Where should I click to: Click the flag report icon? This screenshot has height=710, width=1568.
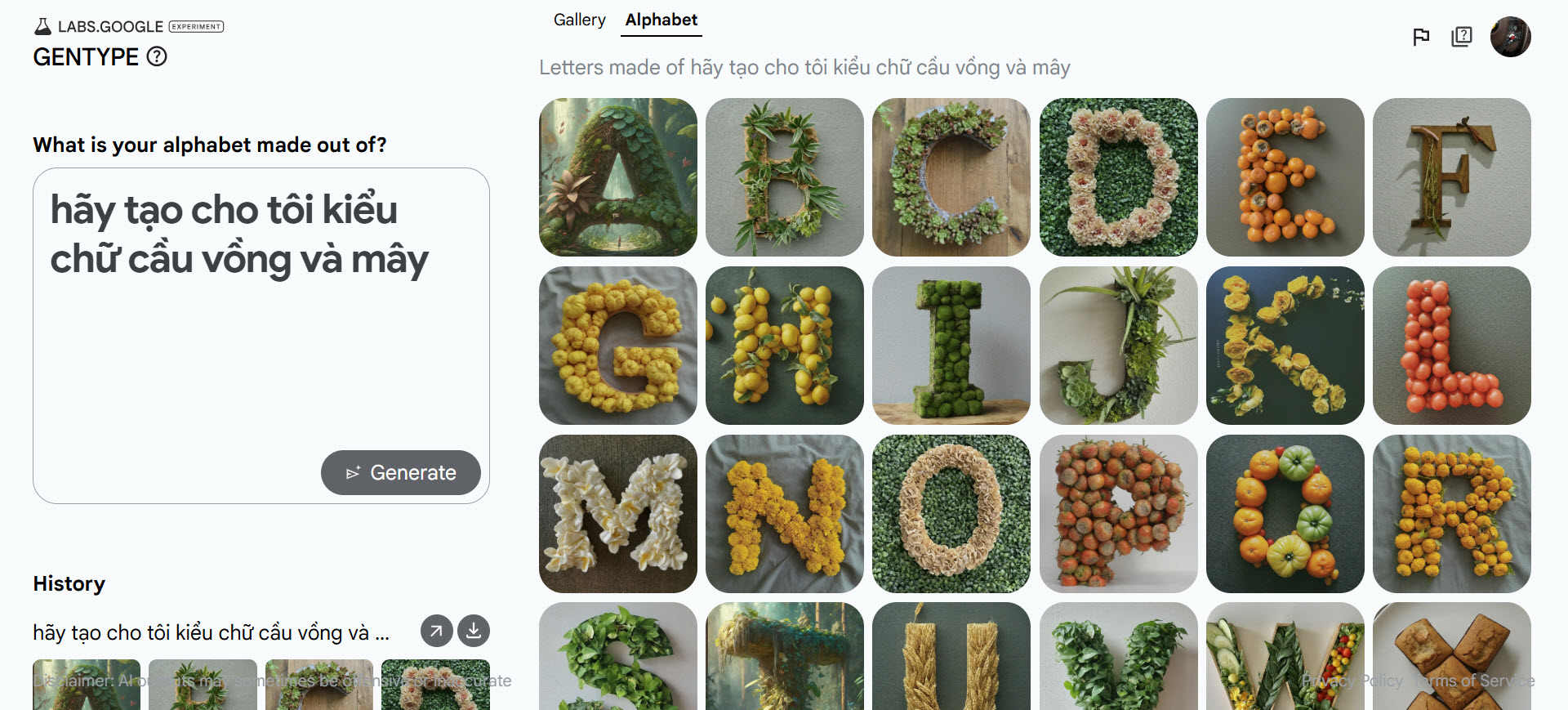click(x=1421, y=37)
